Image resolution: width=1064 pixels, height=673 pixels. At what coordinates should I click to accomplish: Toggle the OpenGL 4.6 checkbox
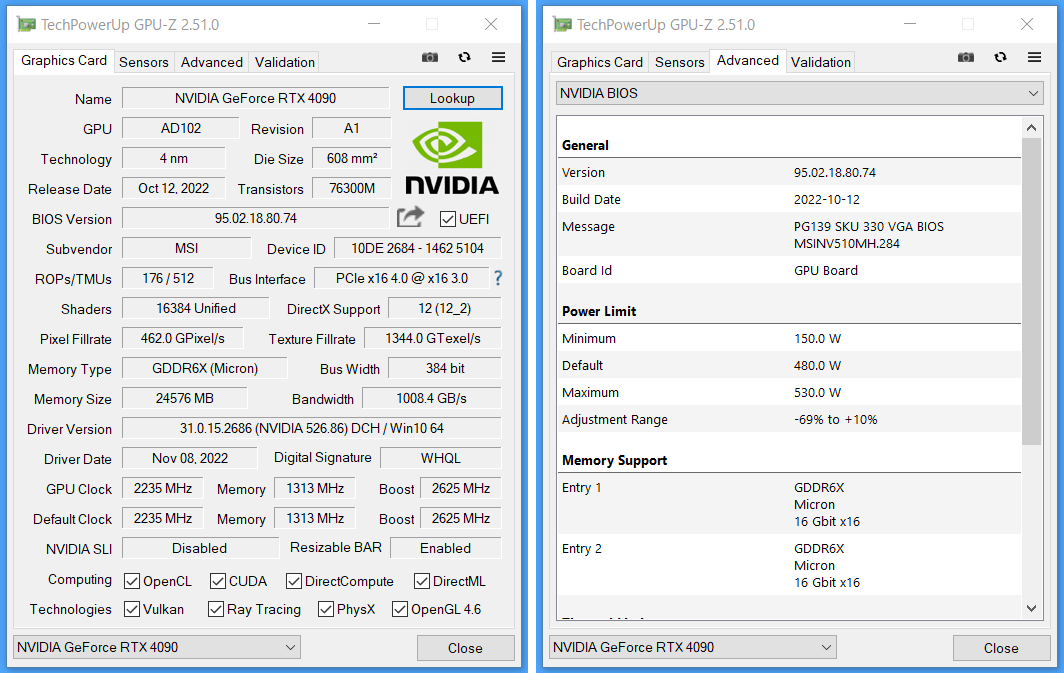(400, 609)
